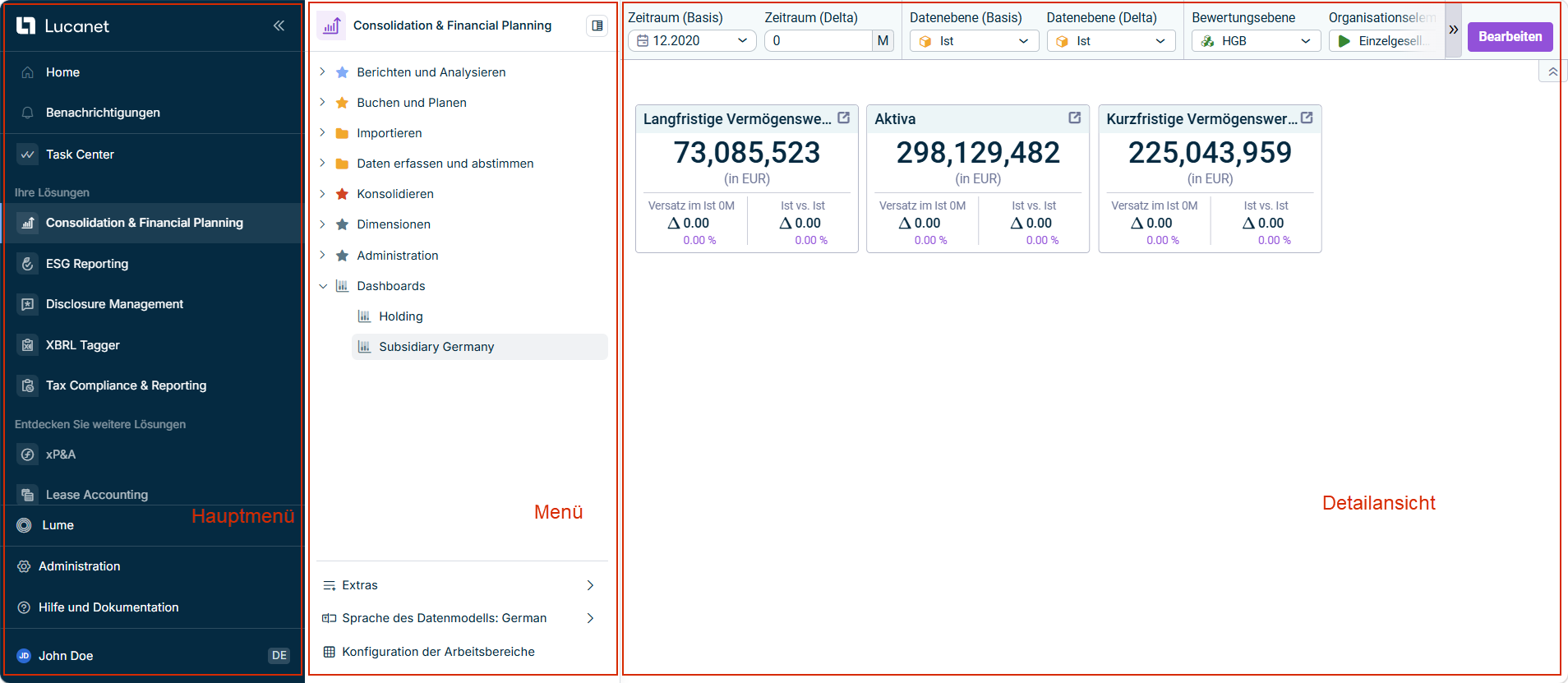
Task: Select Tax Compliance & Reporting icon
Action: pos(28,385)
